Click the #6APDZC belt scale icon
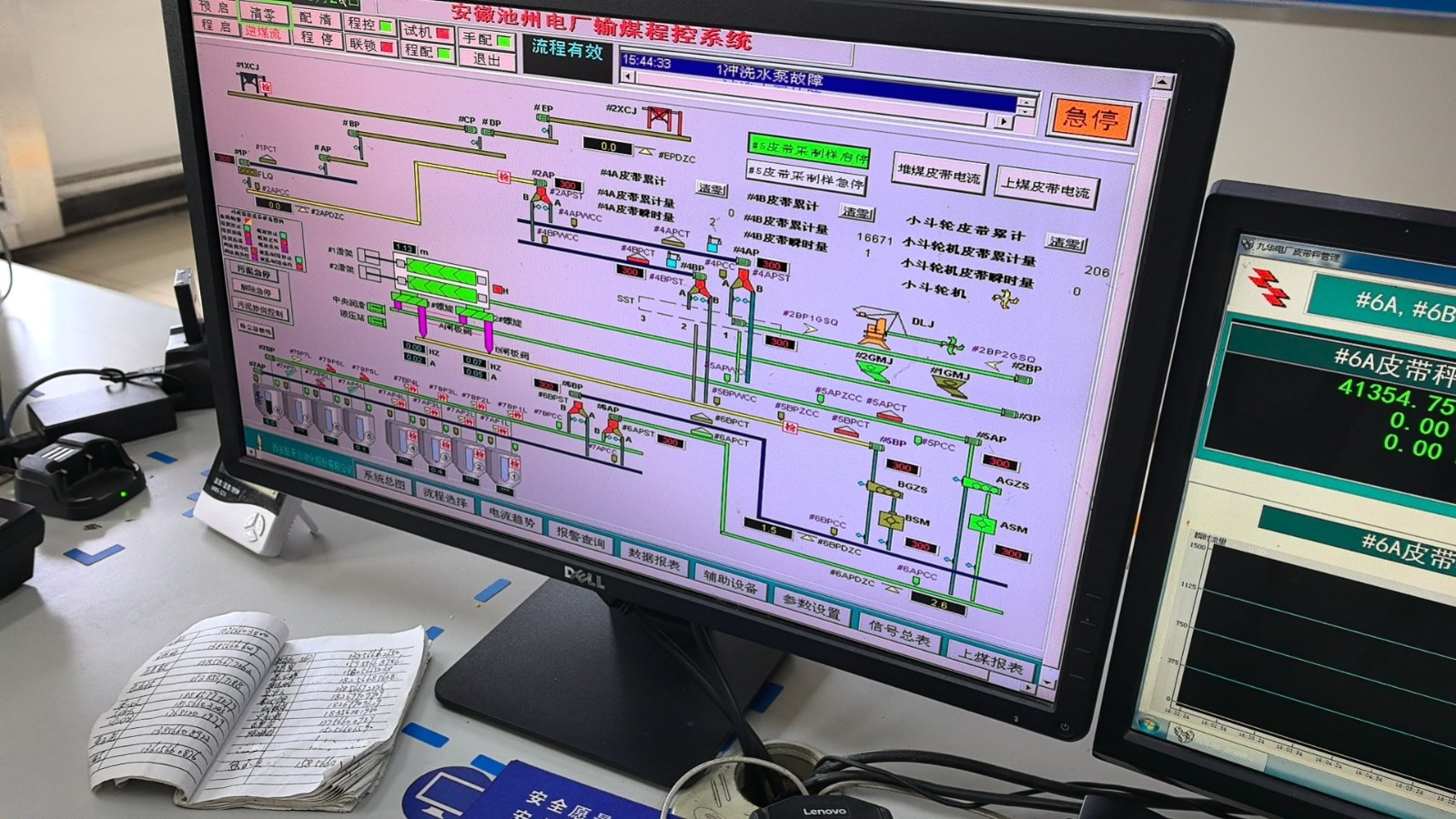This screenshot has height=819, width=1456. 892,588
